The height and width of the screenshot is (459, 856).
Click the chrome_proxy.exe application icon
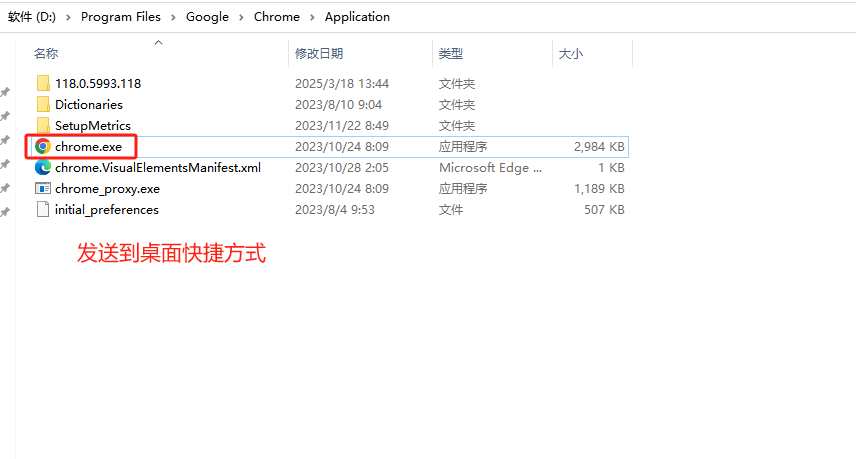click(x=43, y=188)
